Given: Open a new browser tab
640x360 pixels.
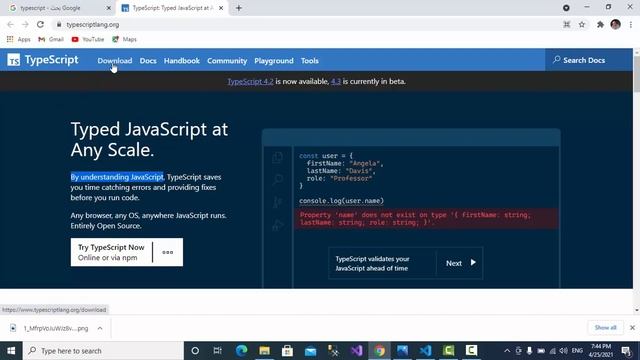Looking at the screenshot, I should point(239,8).
